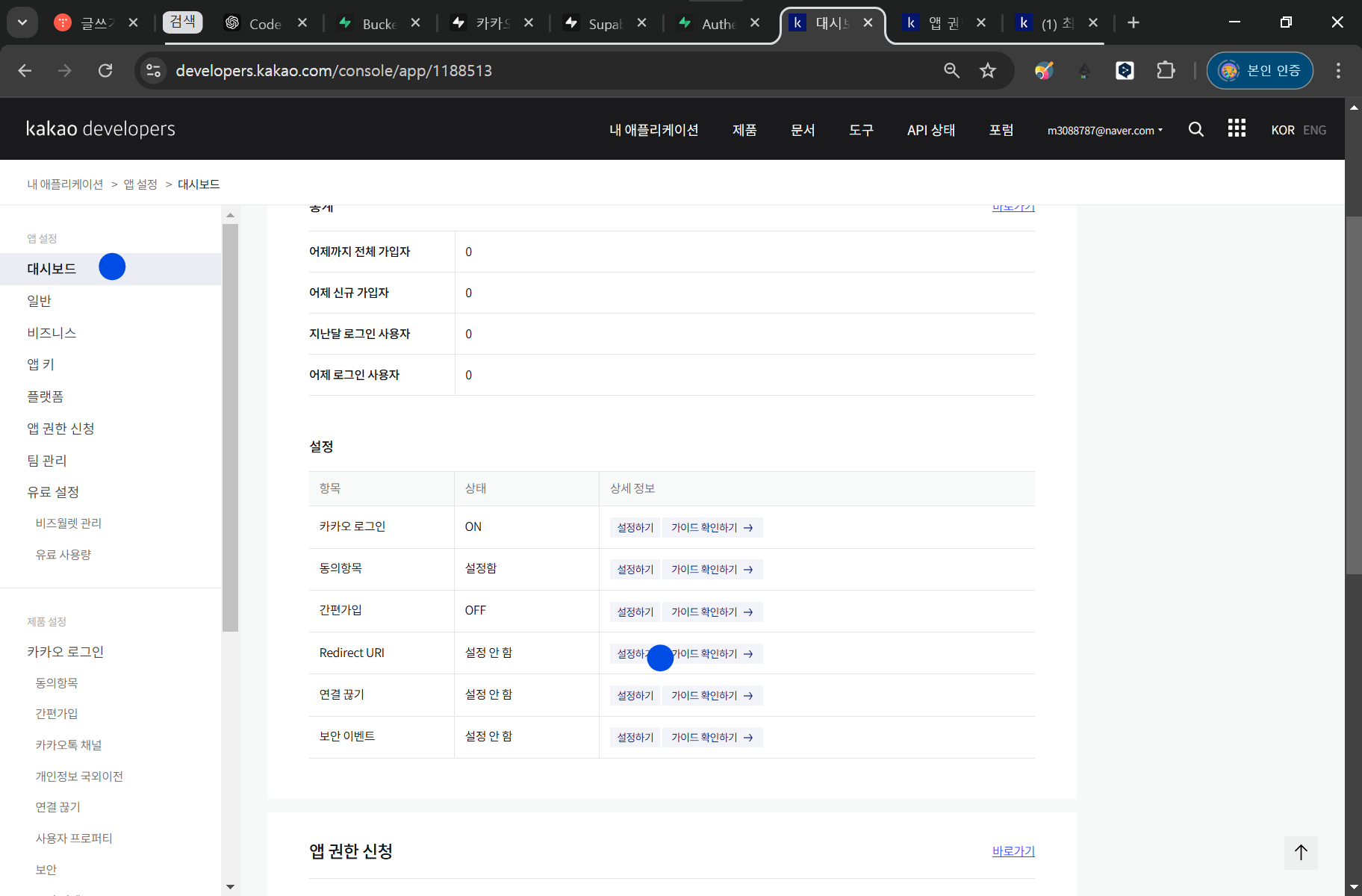This screenshot has height=896, width=1362.
Task: Select 앱 권한 신청 in the sidebar
Action: (60, 429)
